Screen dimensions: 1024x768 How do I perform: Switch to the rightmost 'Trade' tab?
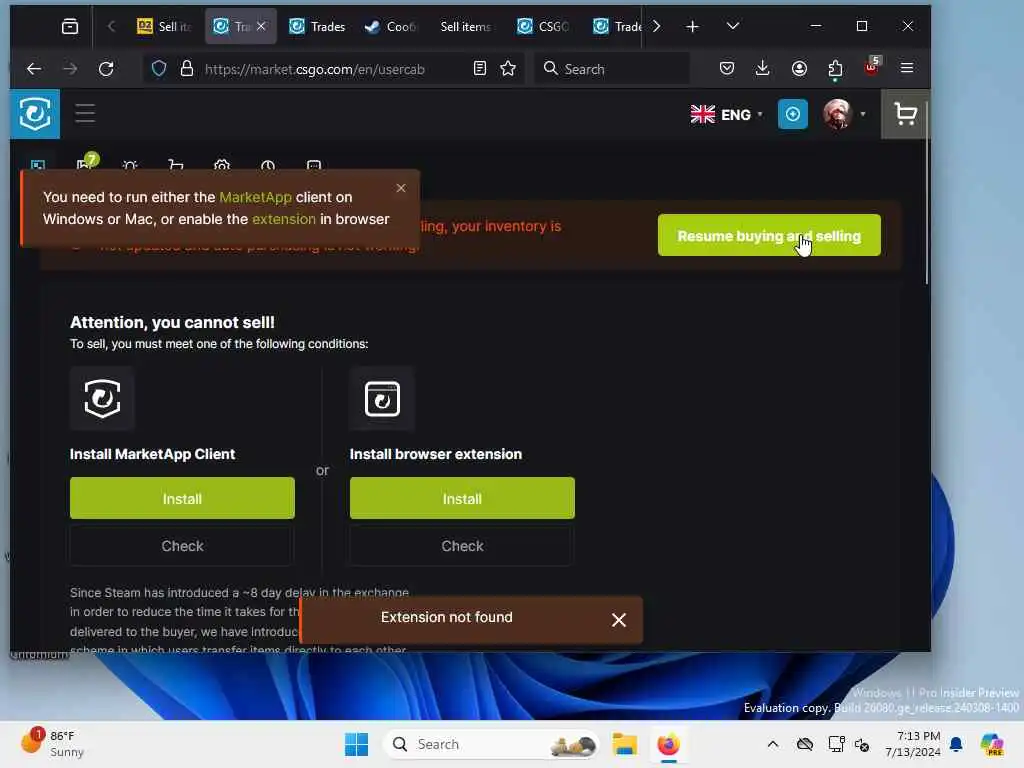[x=618, y=26]
